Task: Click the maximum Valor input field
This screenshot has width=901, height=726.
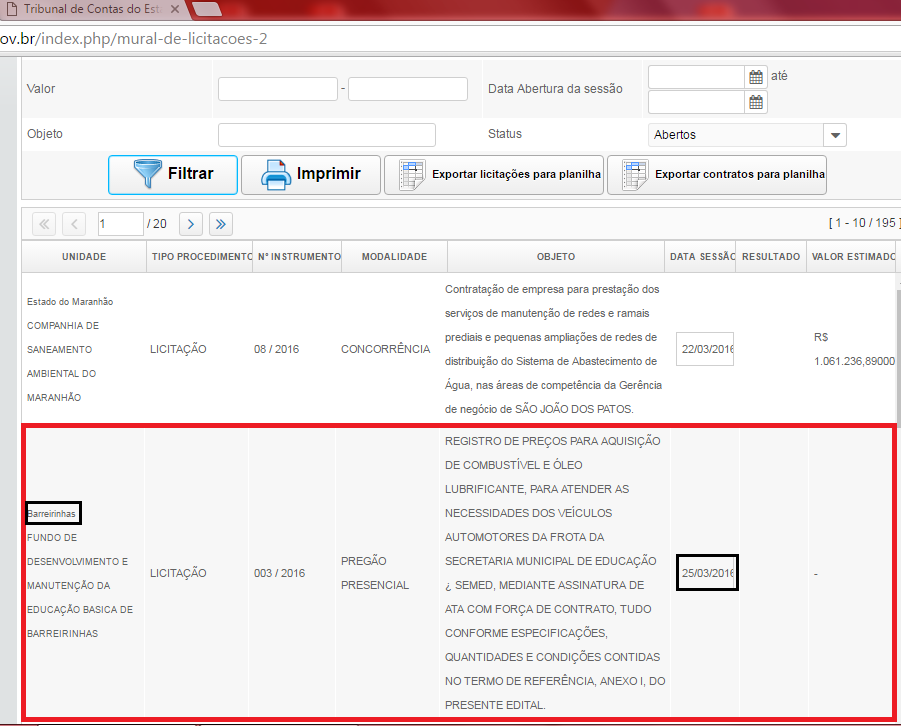Action: (407, 89)
